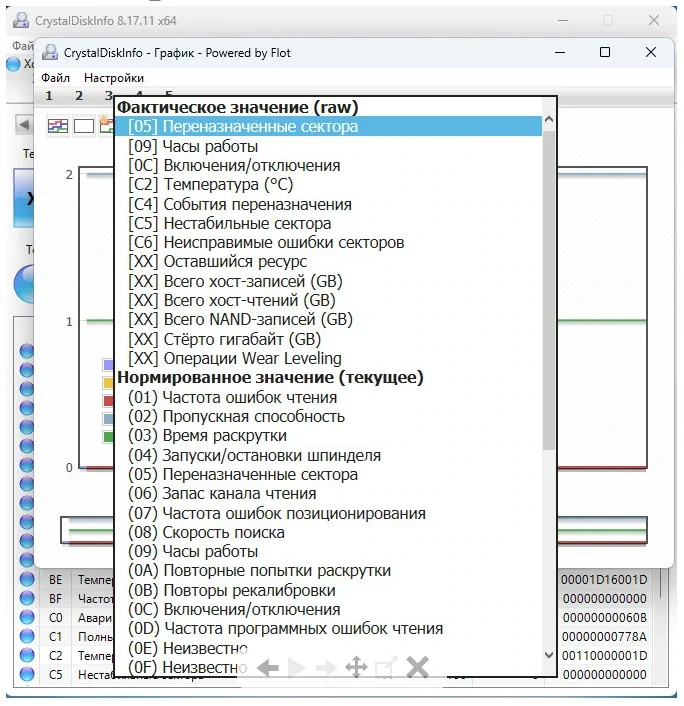Pick [C6] Неисправимые ошибки секторов
This screenshot has height=706, width=684.
click(328, 242)
